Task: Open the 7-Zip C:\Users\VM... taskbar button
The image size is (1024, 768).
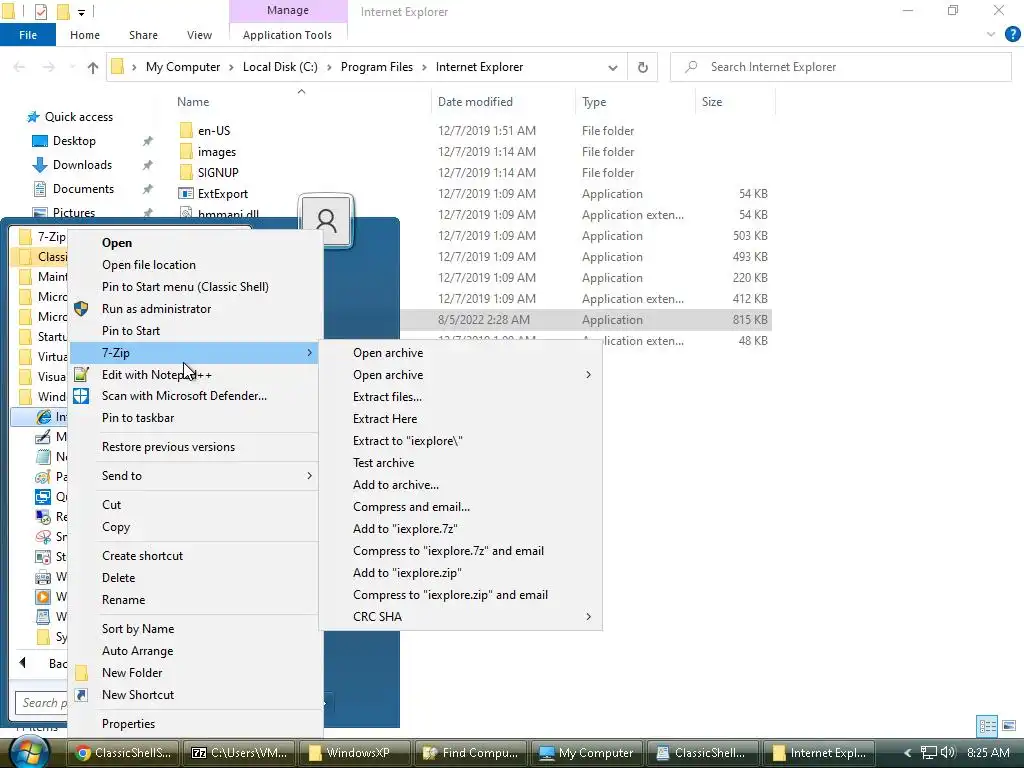Action: [x=239, y=753]
